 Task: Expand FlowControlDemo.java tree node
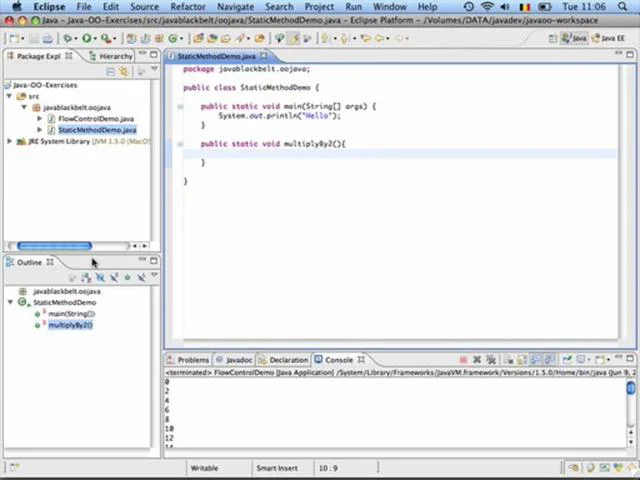point(40,119)
